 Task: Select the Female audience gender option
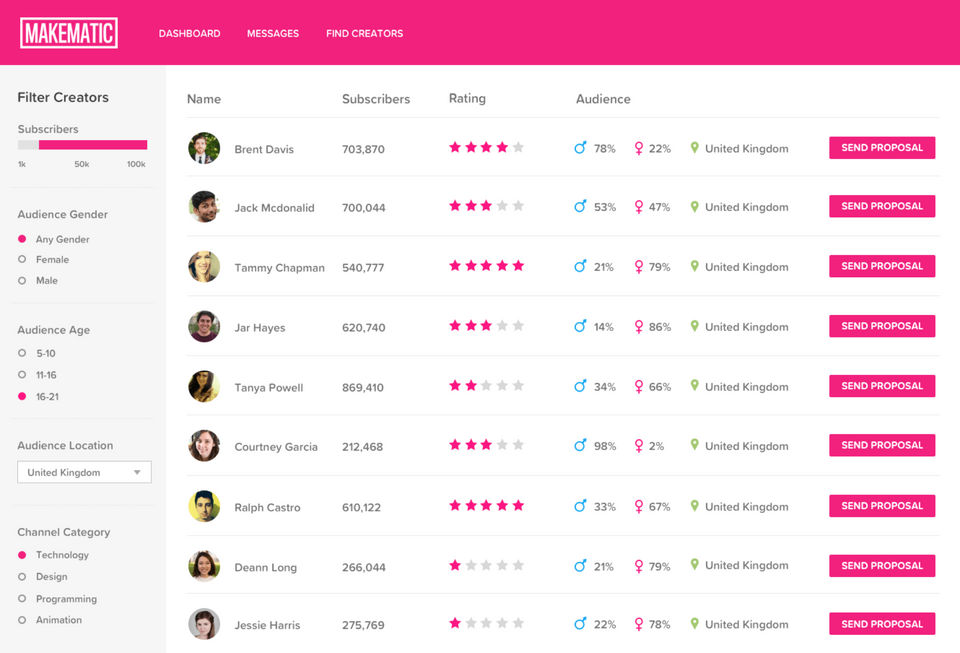click(22, 260)
